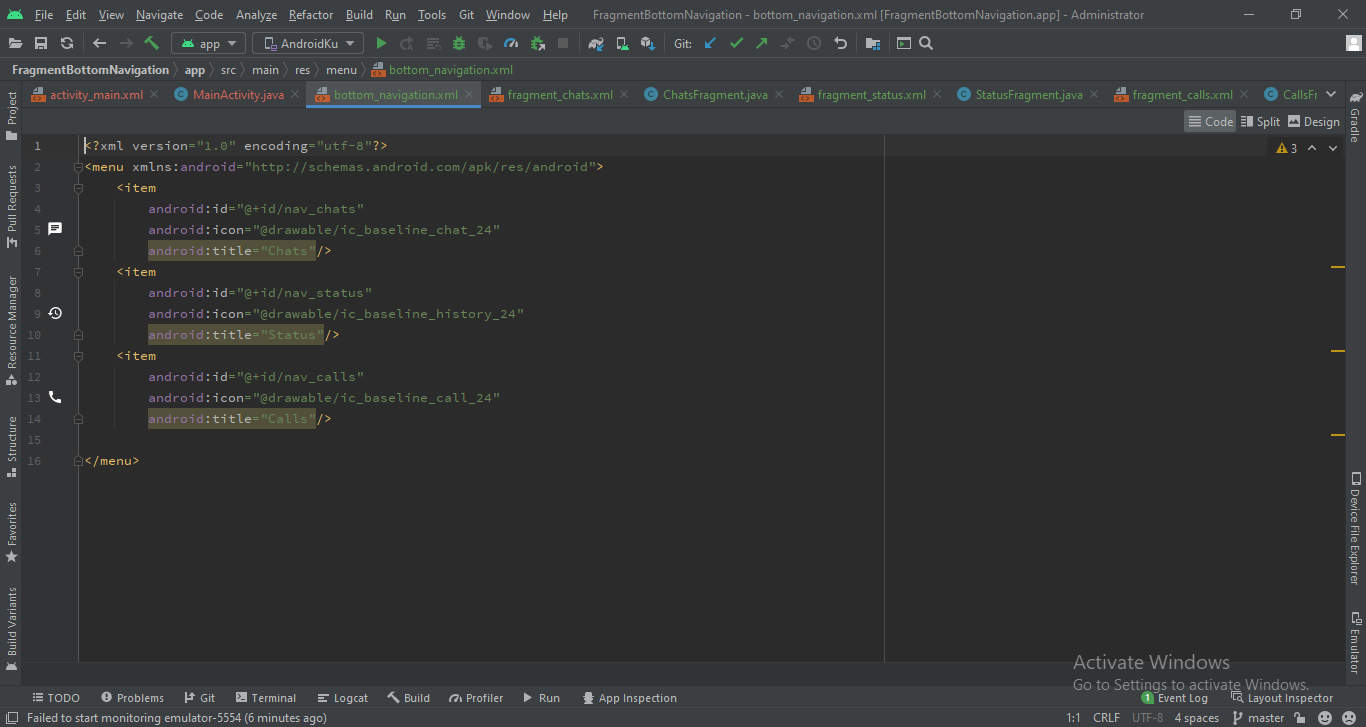The width and height of the screenshot is (1366, 727).
Task: Push commits with the green arrow icon
Action: [762, 43]
